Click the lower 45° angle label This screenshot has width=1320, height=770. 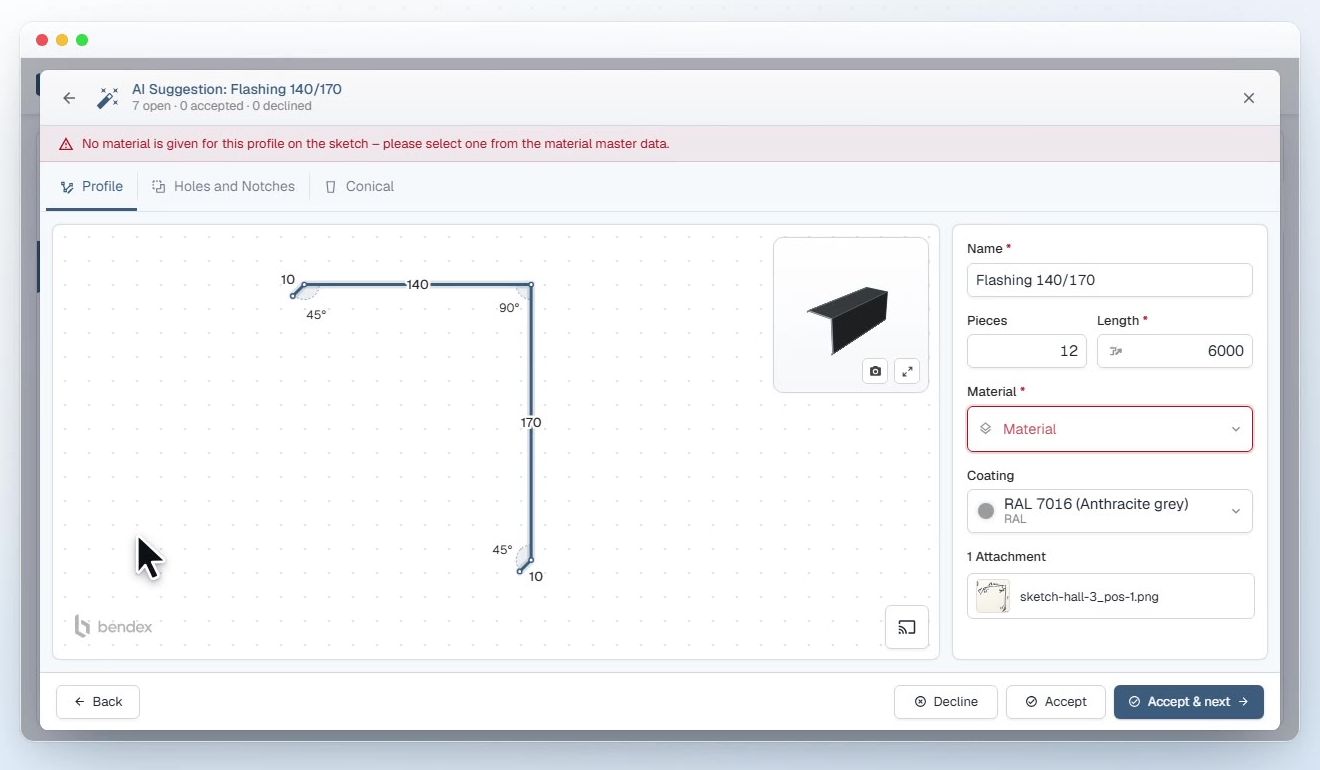pyautogui.click(x=502, y=550)
